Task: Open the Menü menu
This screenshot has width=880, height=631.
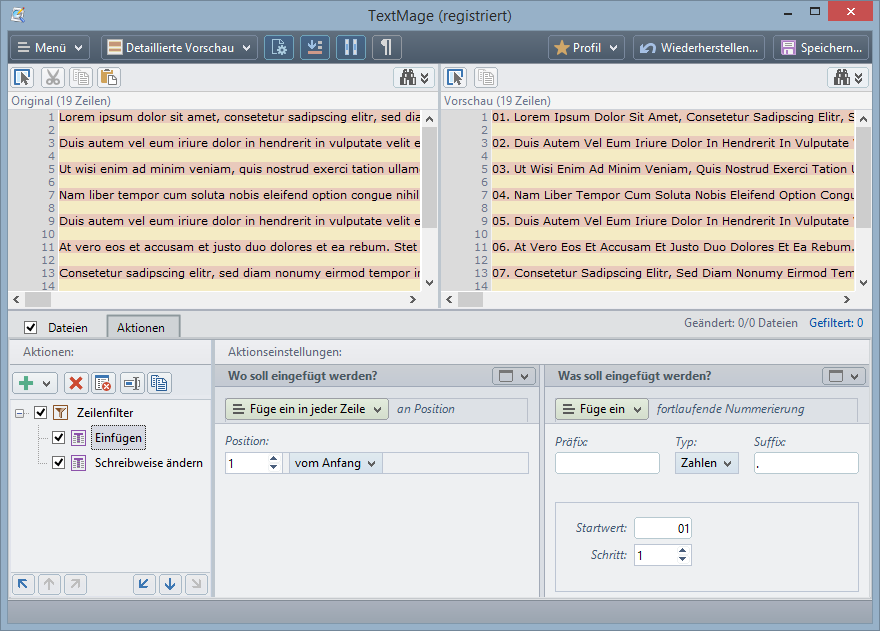Action: [x=50, y=48]
